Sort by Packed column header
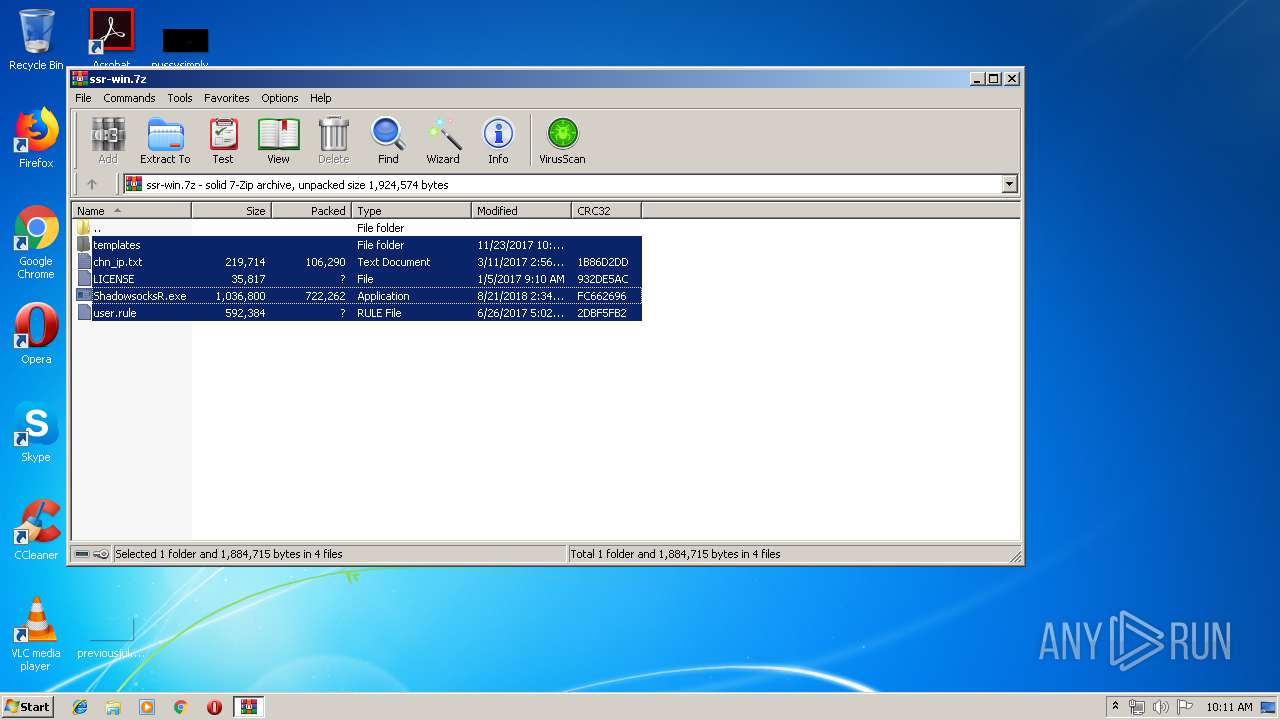Image resolution: width=1280 pixels, height=720 pixels. [311, 211]
